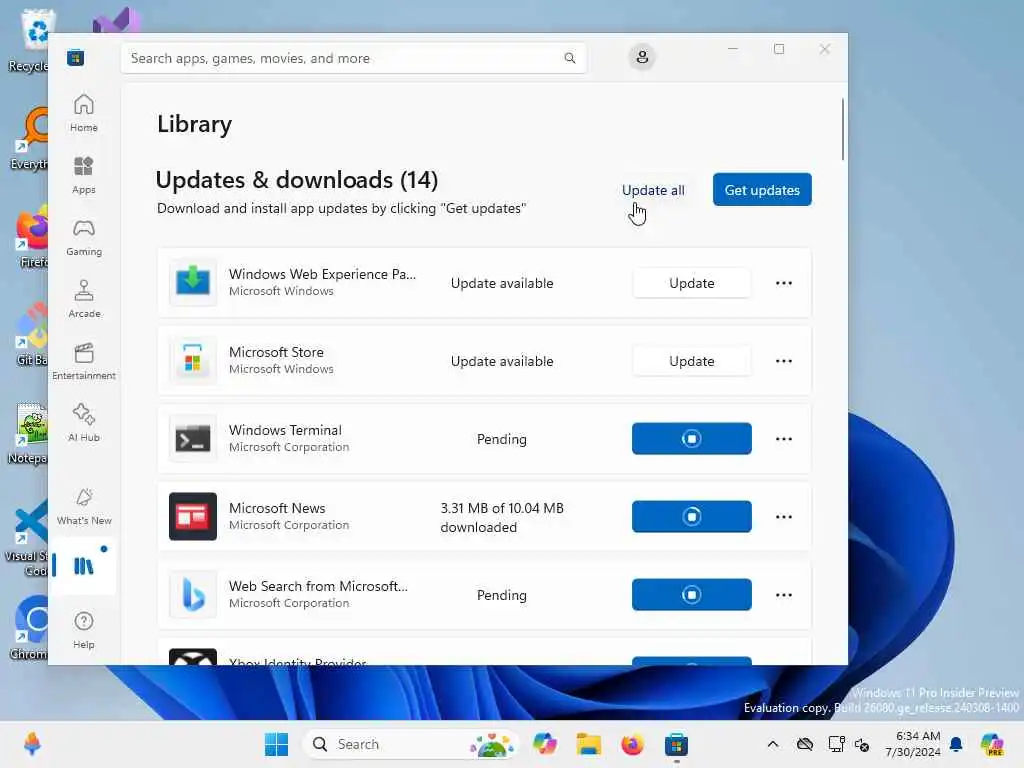Launch Copilot from the taskbar
Viewport: 1024px width, 768px height.
click(545, 744)
